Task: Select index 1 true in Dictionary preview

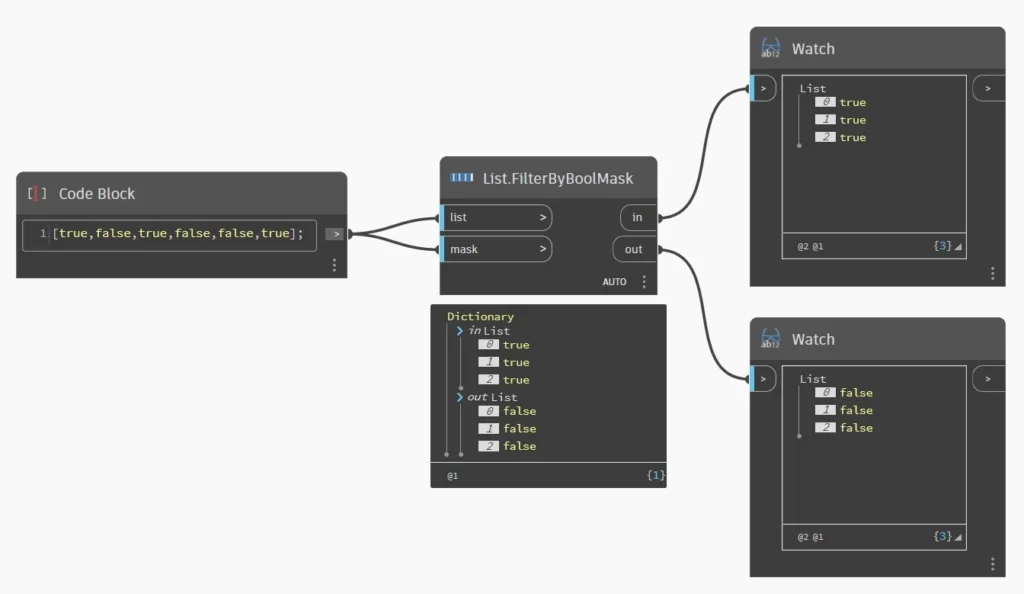Action: pos(504,362)
